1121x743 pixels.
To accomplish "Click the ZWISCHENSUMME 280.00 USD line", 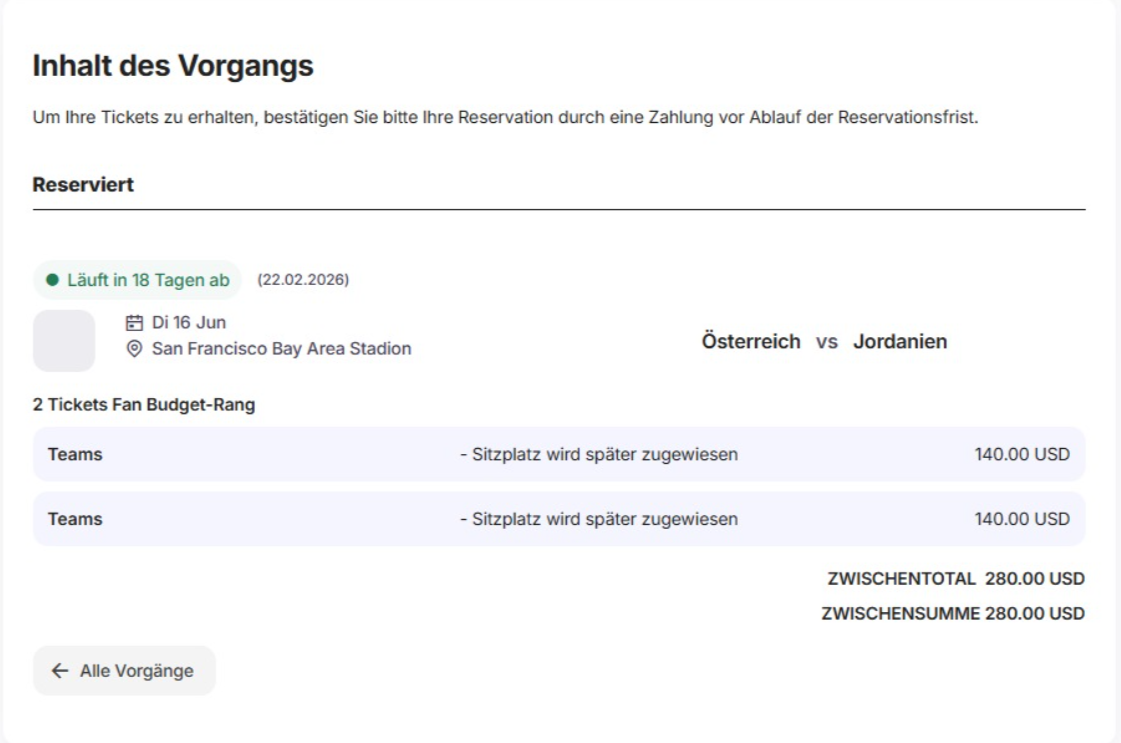I will click(952, 613).
